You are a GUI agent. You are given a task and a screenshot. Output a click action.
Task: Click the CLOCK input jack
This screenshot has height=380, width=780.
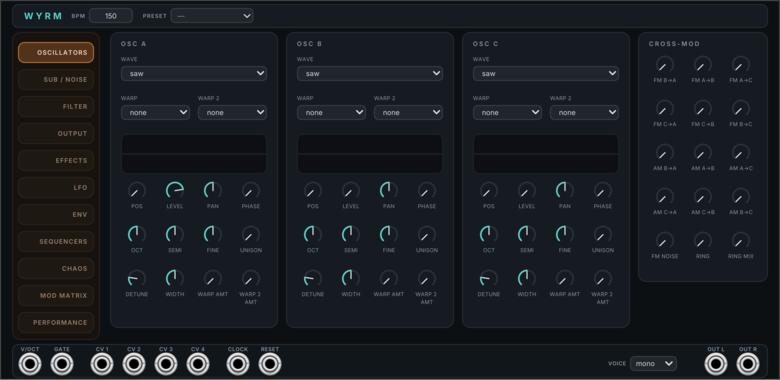(x=238, y=364)
